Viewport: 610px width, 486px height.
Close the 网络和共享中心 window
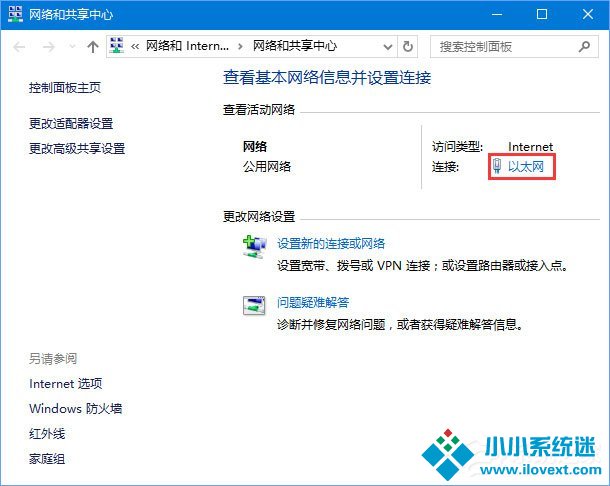[x=588, y=14]
